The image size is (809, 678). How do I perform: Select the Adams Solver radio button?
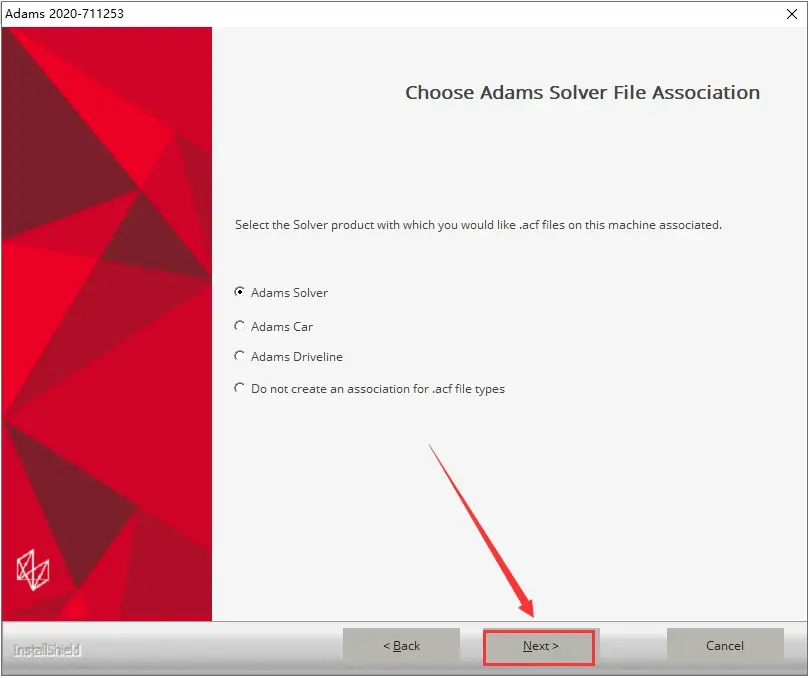239,292
